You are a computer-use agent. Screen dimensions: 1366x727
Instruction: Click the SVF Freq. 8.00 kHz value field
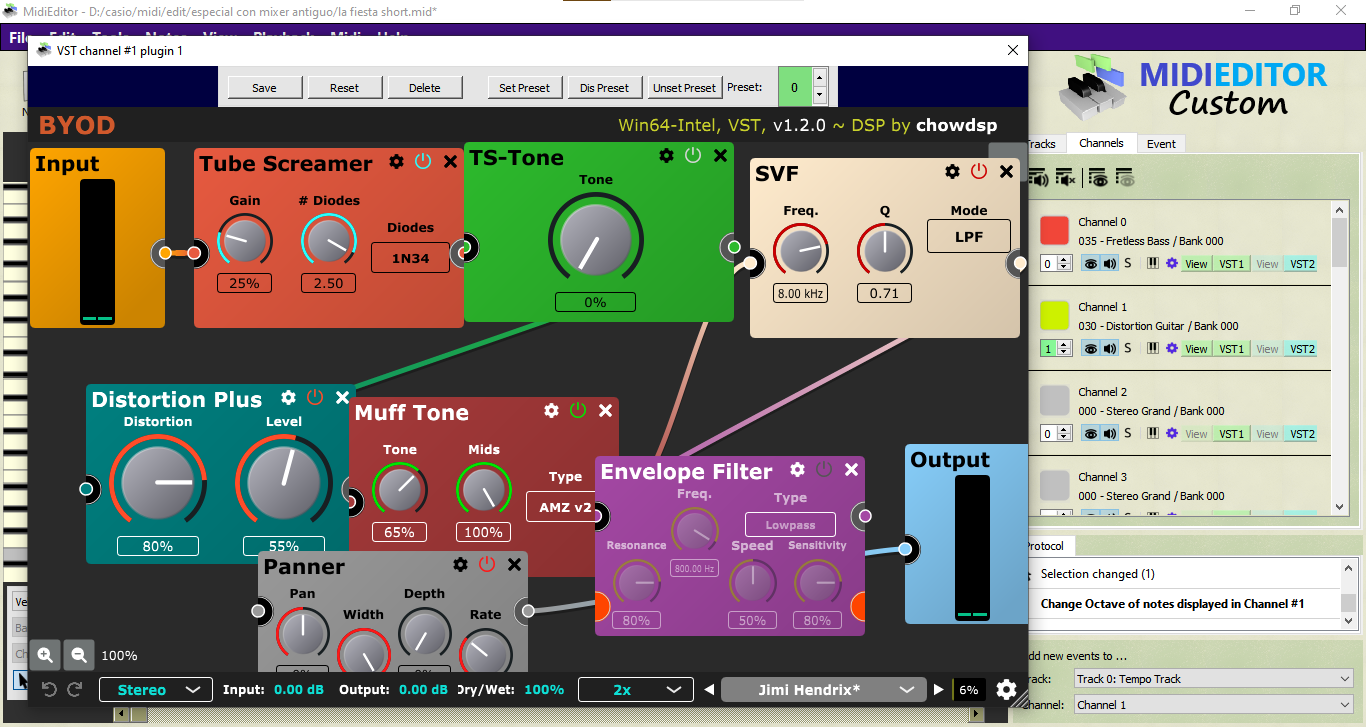pos(800,294)
